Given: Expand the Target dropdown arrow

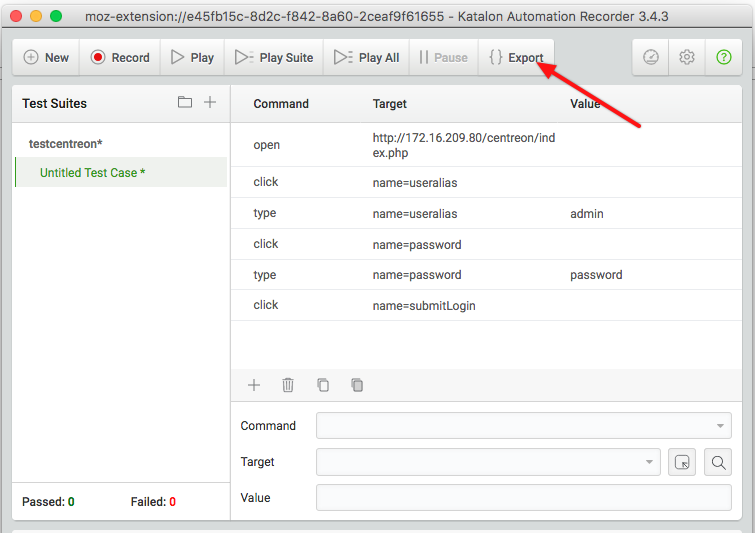Looking at the screenshot, I should coord(649,462).
